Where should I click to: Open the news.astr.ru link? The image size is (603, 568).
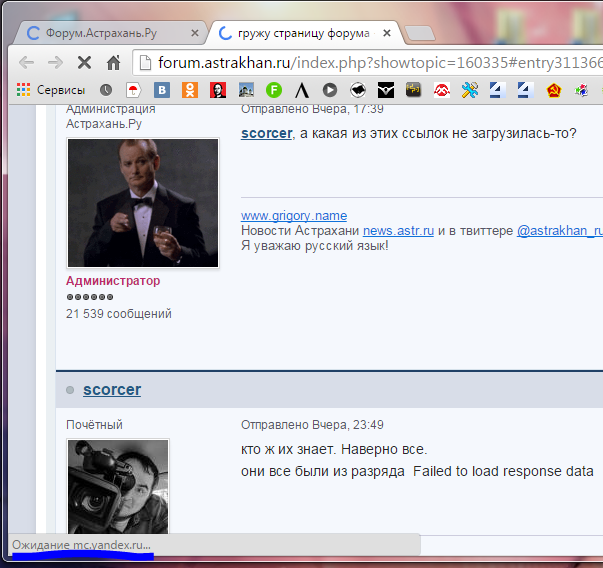pyautogui.click(x=398, y=231)
